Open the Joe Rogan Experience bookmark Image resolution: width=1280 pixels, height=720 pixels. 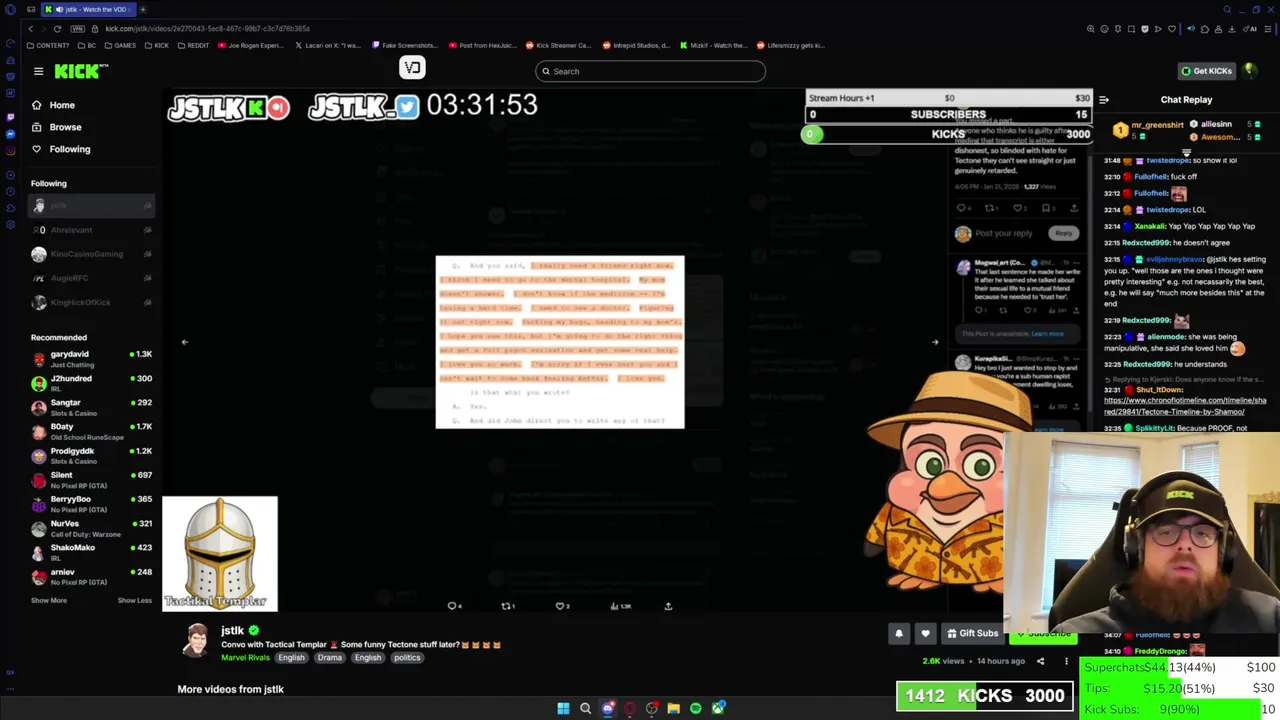pos(251,45)
